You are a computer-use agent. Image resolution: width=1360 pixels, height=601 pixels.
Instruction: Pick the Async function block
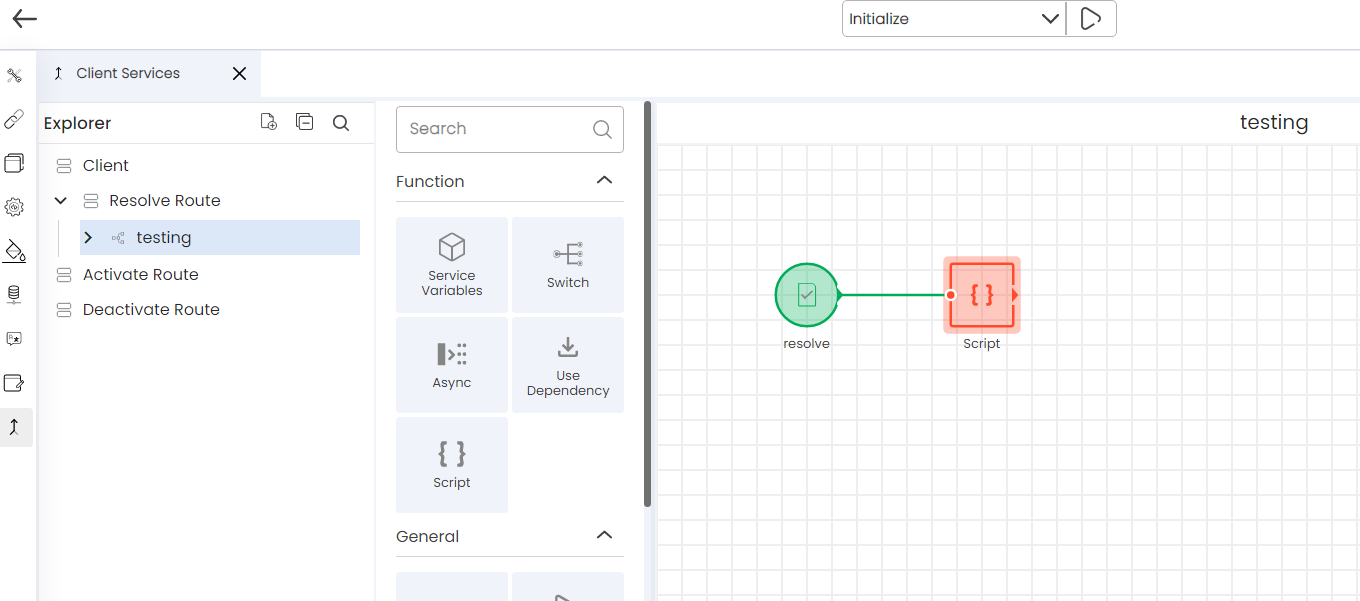pyautogui.click(x=452, y=365)
